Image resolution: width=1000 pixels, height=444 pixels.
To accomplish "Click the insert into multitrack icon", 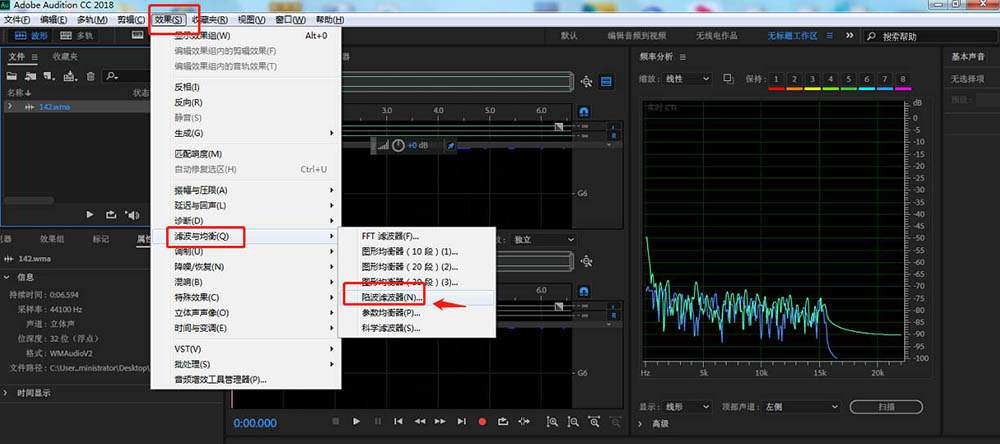I will pos(70,77).
